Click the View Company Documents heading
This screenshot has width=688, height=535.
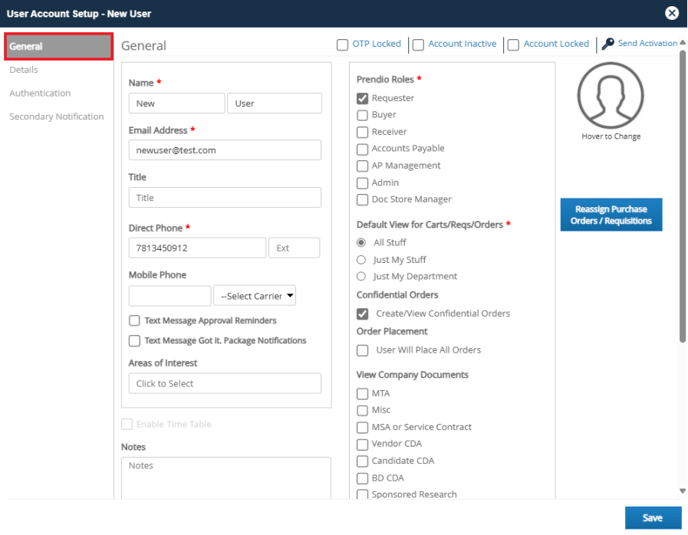[412, 375]
